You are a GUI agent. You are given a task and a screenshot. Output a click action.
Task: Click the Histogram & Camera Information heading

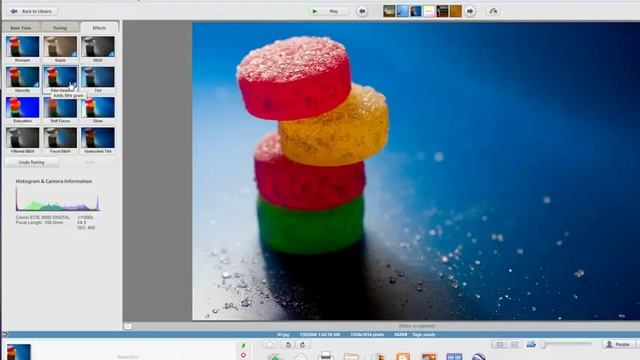pyautogui.click(x=54, y=181)
